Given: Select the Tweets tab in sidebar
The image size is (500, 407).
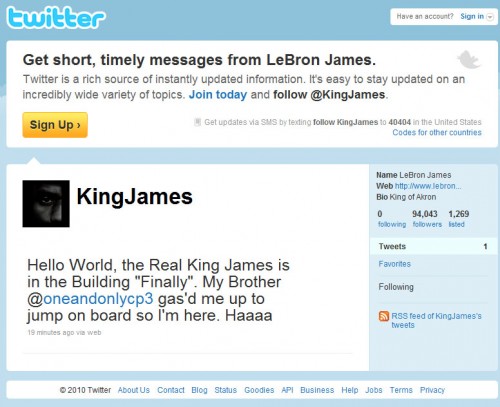Looking at the screenshot, I should [x=433, y=247].
